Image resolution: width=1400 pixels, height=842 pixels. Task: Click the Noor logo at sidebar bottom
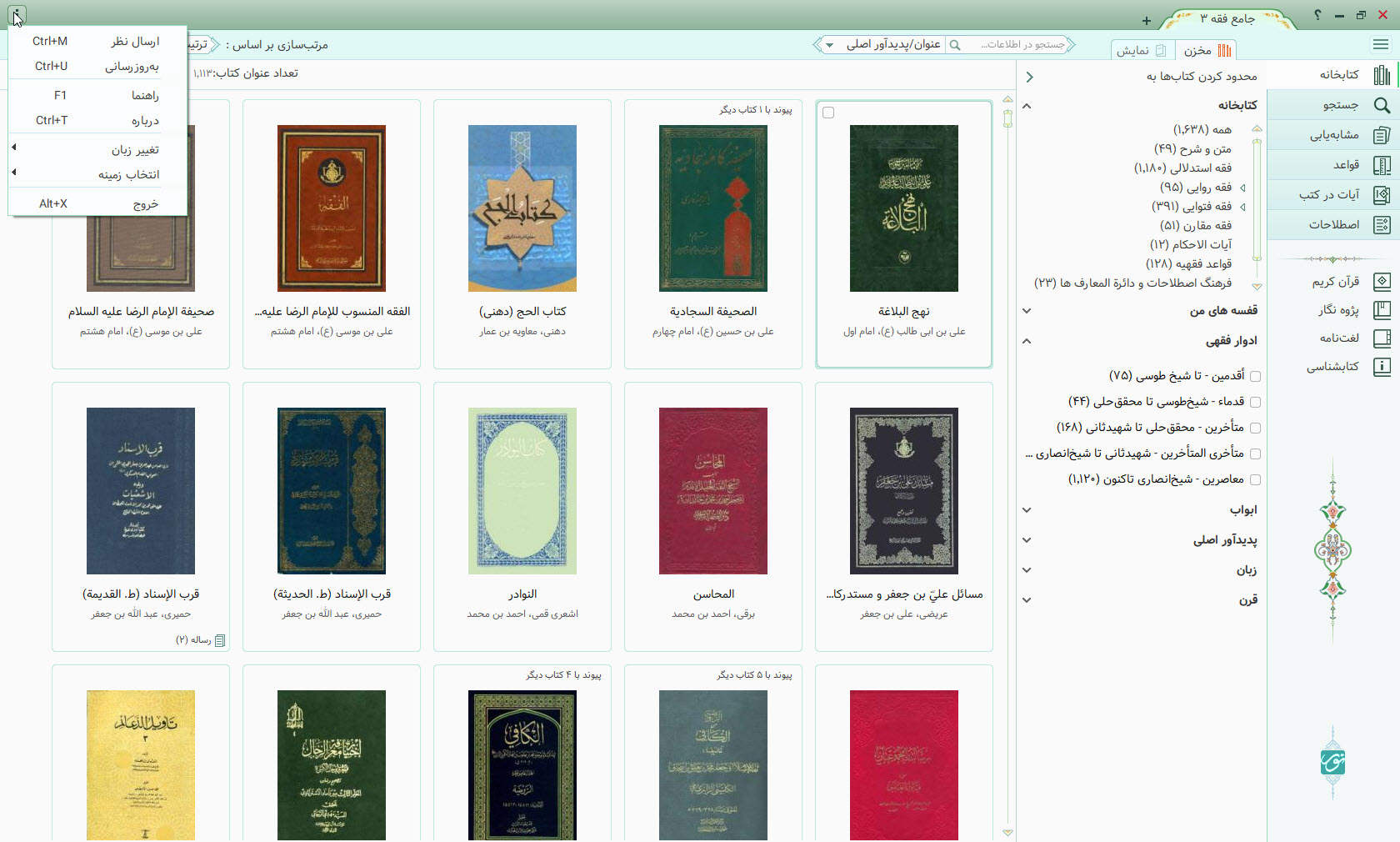1332,762
